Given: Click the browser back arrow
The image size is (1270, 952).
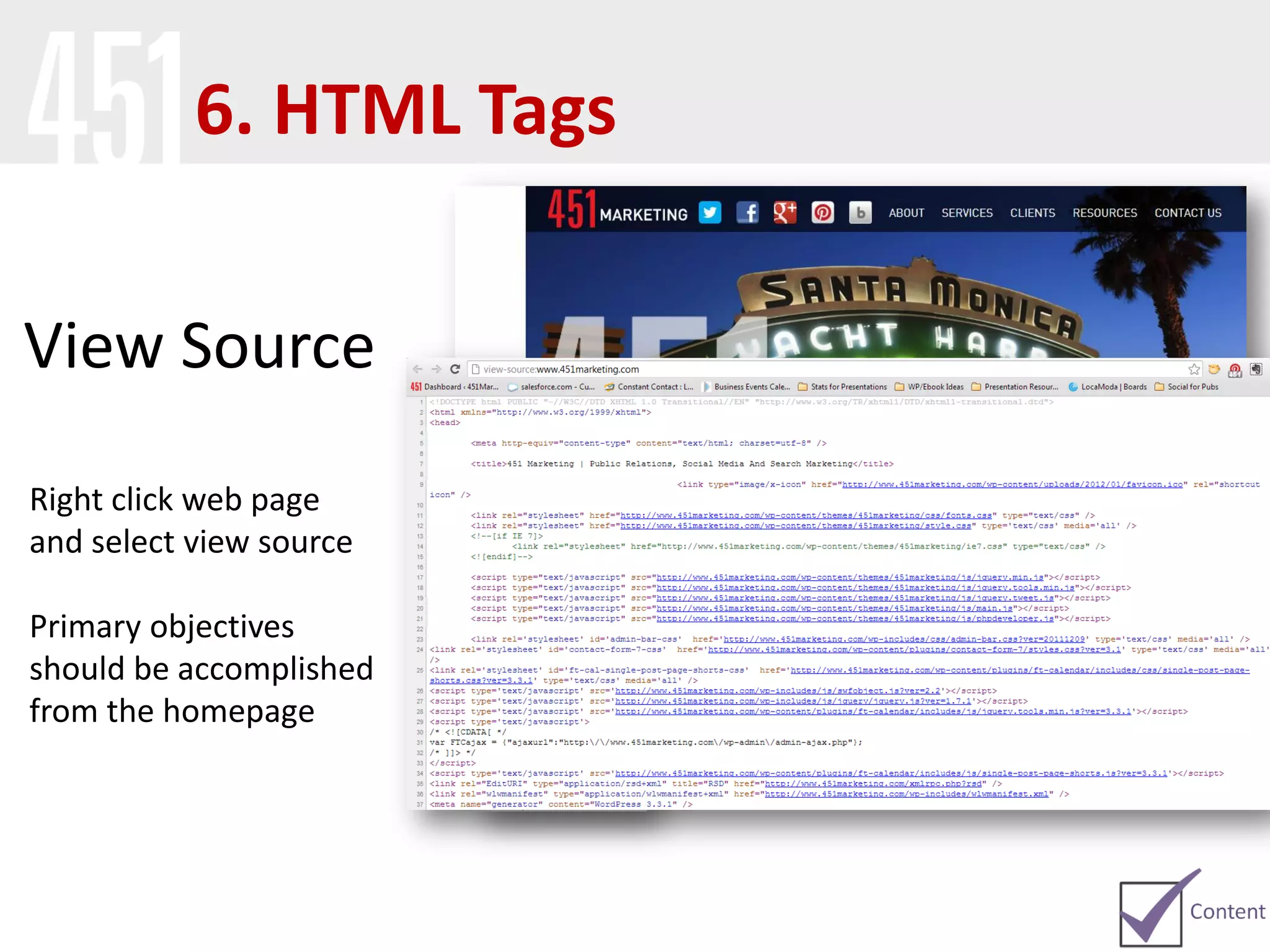Looking at the screenshot, I should (417, 369).
